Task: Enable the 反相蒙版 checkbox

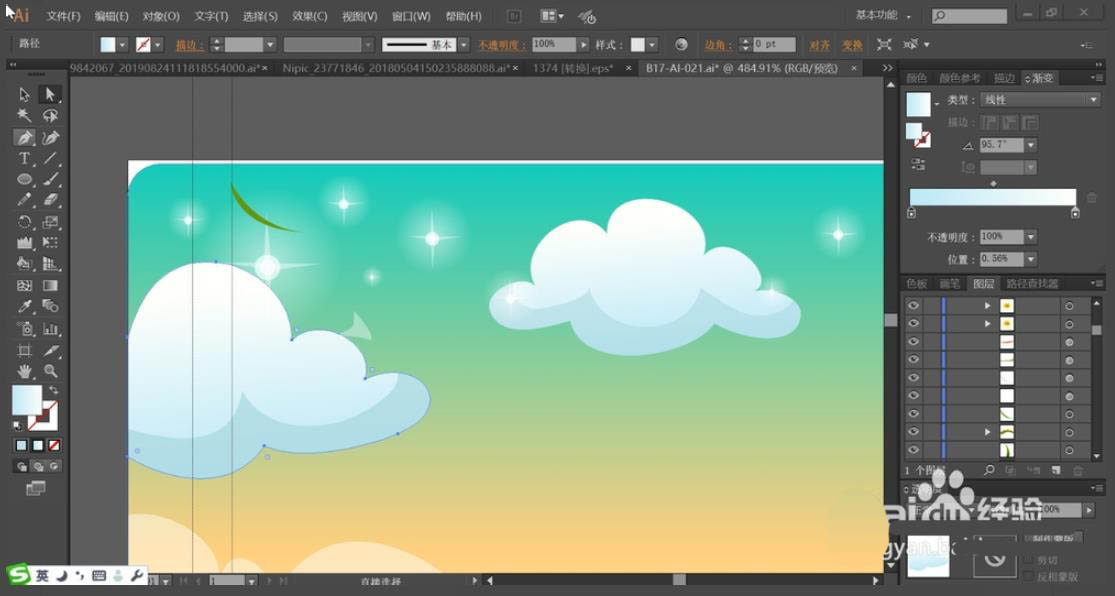Action: (1028, 577)
